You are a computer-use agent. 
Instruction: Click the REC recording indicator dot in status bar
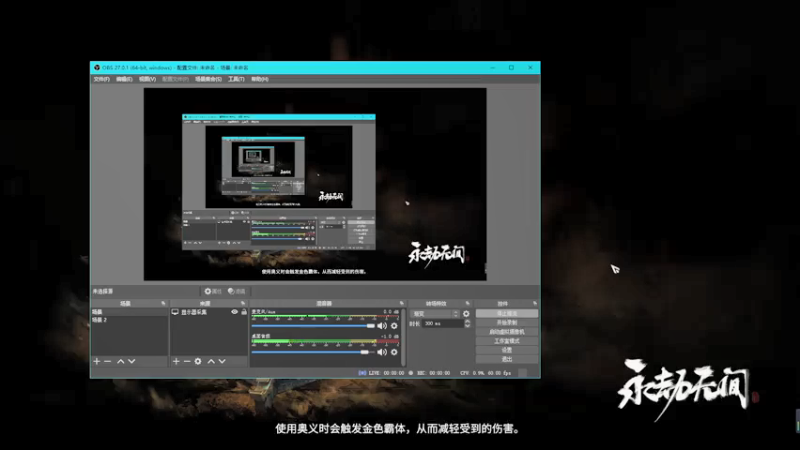[411, 373]
